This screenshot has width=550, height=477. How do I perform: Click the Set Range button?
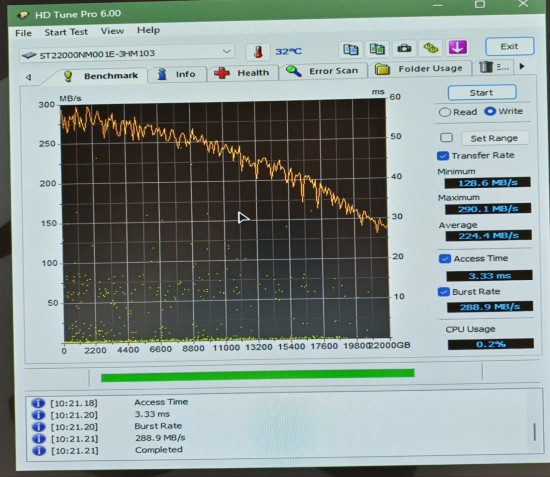click(x=495, y=138)
